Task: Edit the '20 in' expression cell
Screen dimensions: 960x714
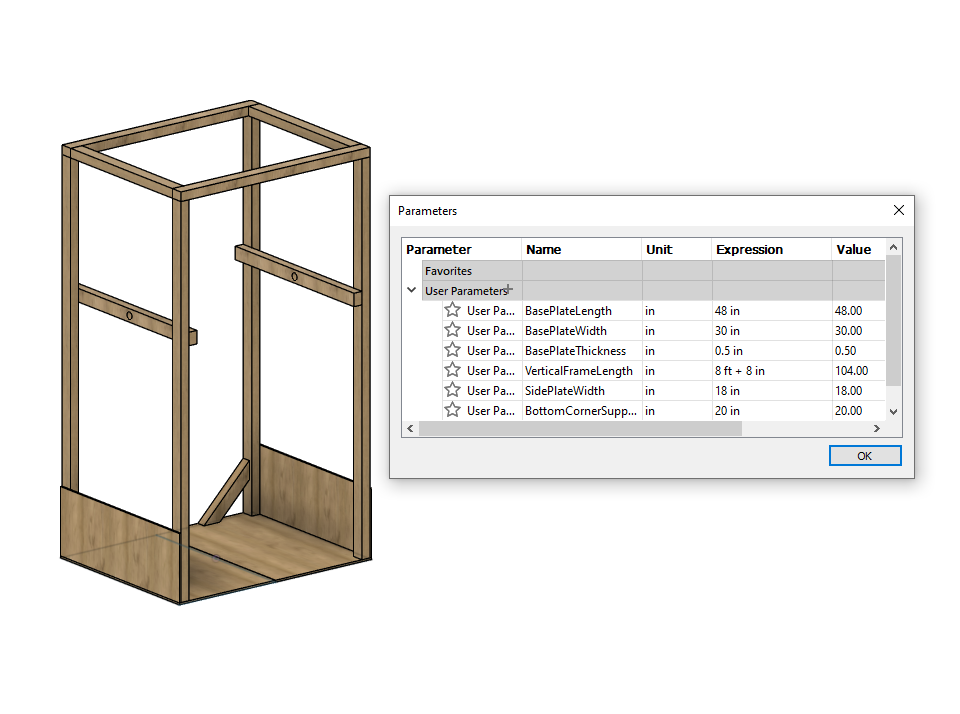Action: tap(771, 410)
